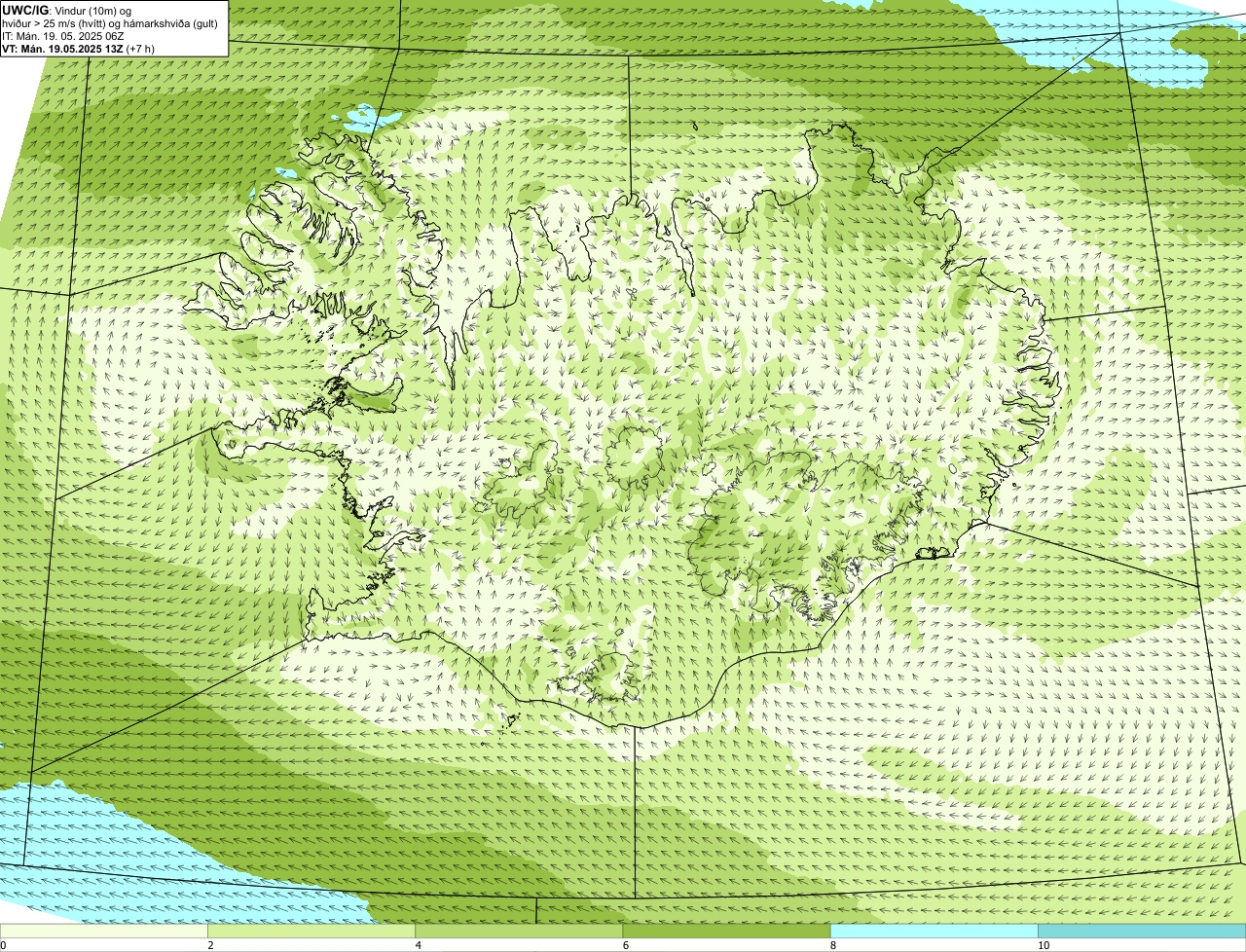Click the '0' scale label

pyautogui.click(x=3, y=945)
